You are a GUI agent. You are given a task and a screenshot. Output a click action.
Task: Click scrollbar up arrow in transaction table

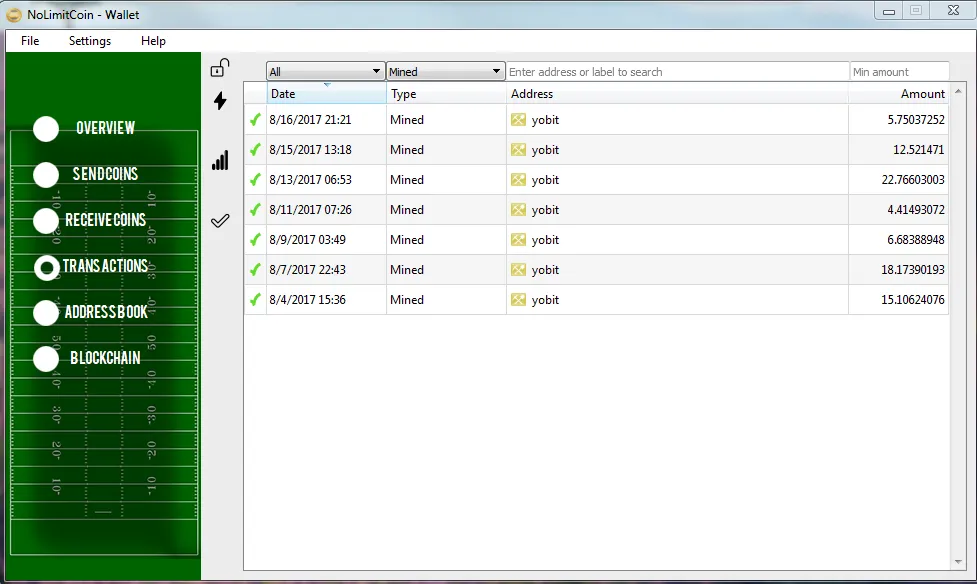click(958, 91)
